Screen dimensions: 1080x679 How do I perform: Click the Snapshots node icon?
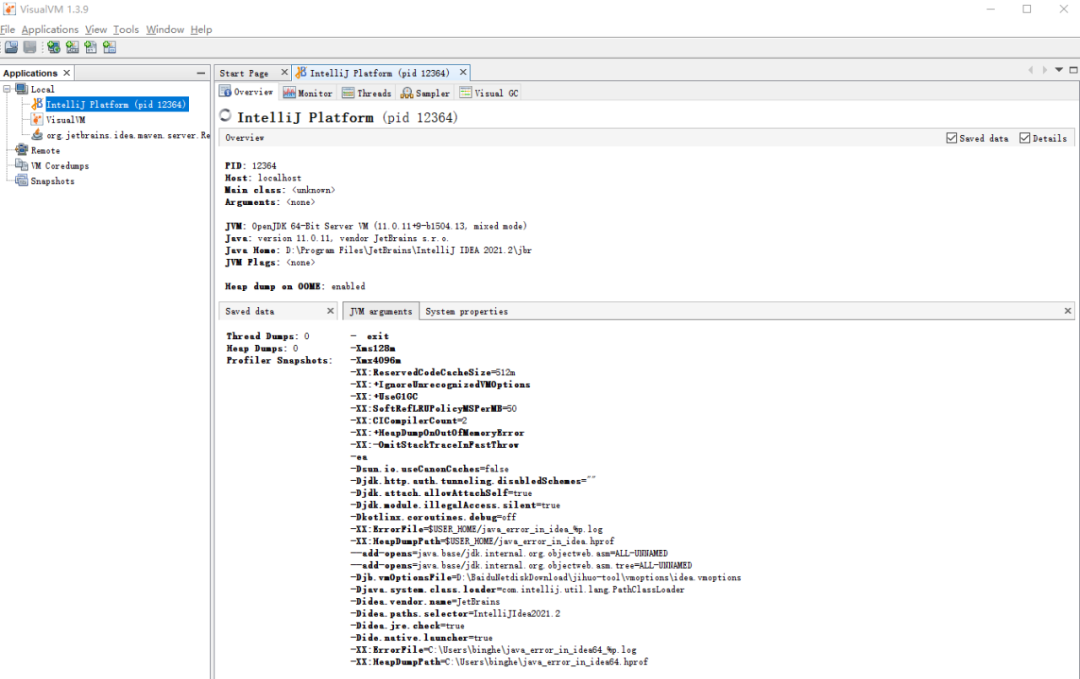point(21,180)
